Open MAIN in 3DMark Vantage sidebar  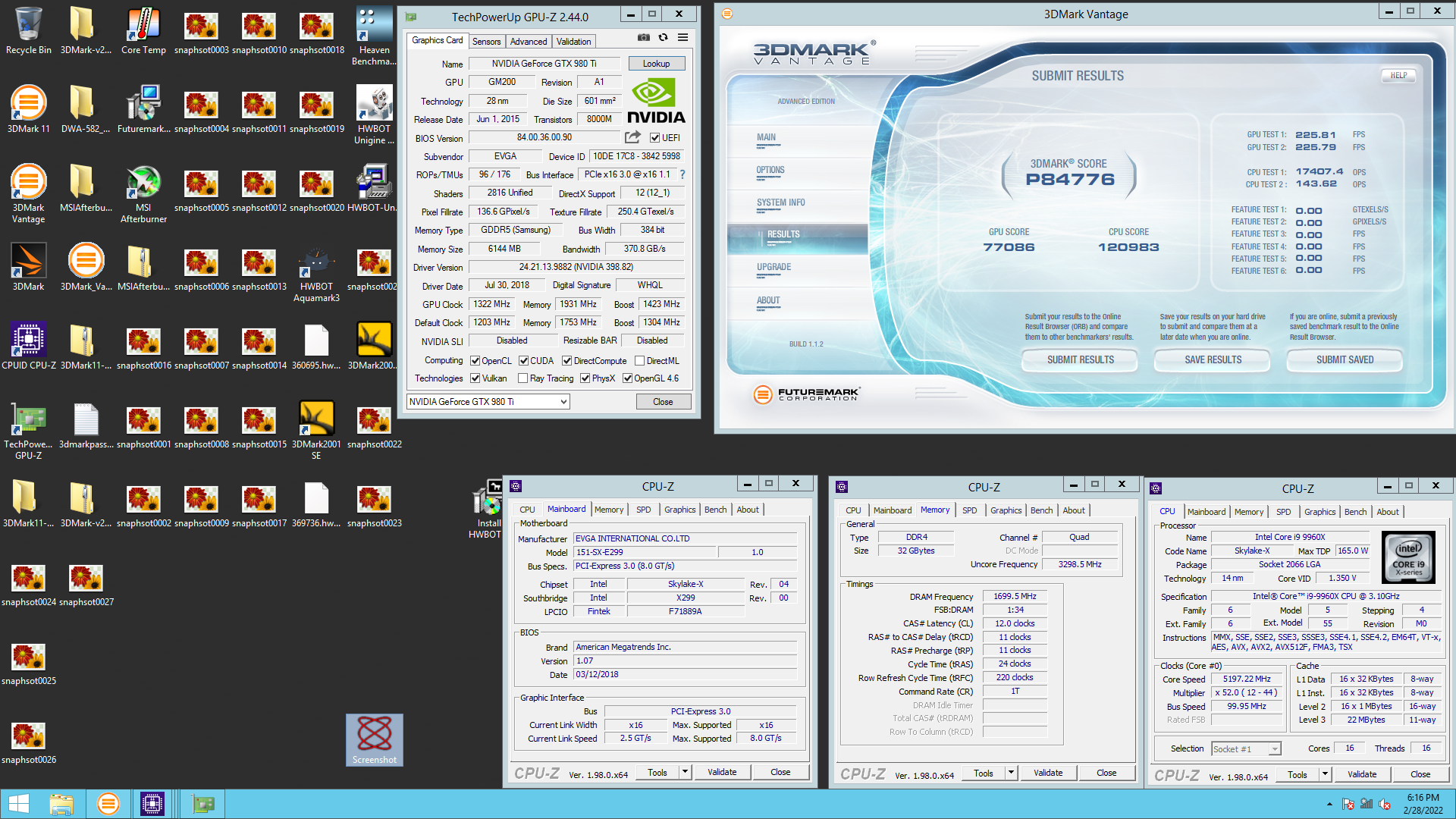766,137
